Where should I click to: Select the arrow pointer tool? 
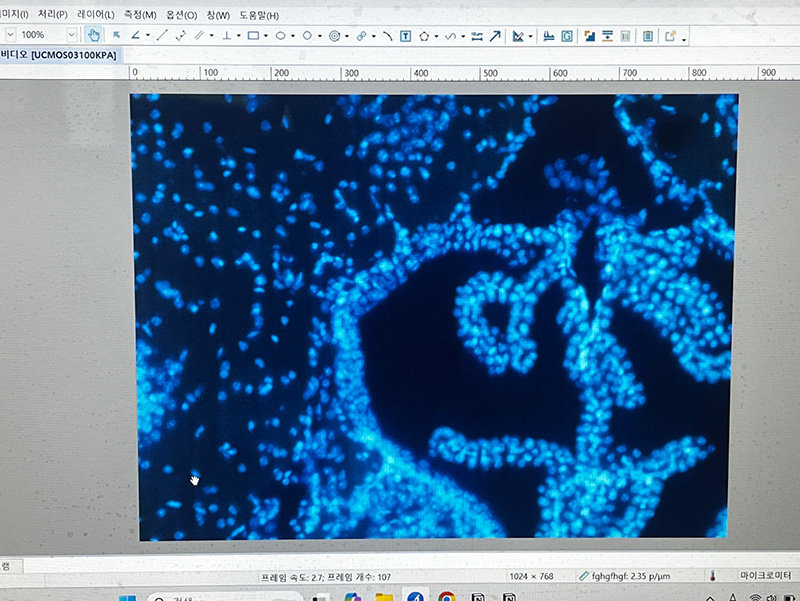[x=116, y=35]
